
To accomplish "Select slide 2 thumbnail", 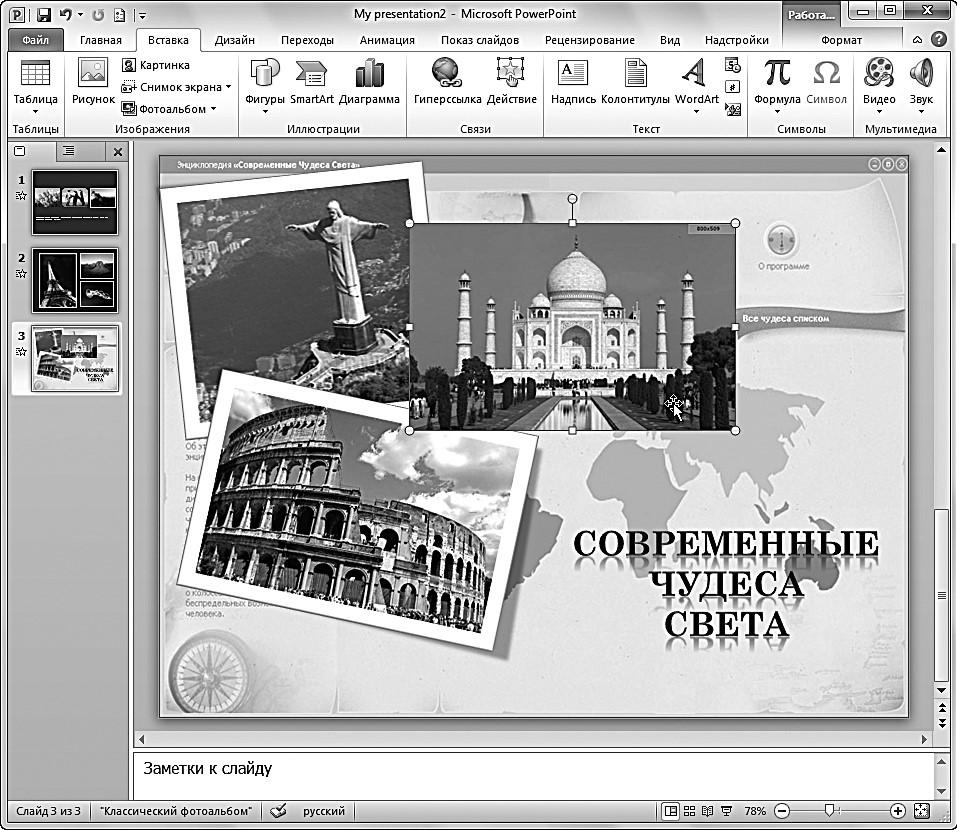I will coord(75,280).
